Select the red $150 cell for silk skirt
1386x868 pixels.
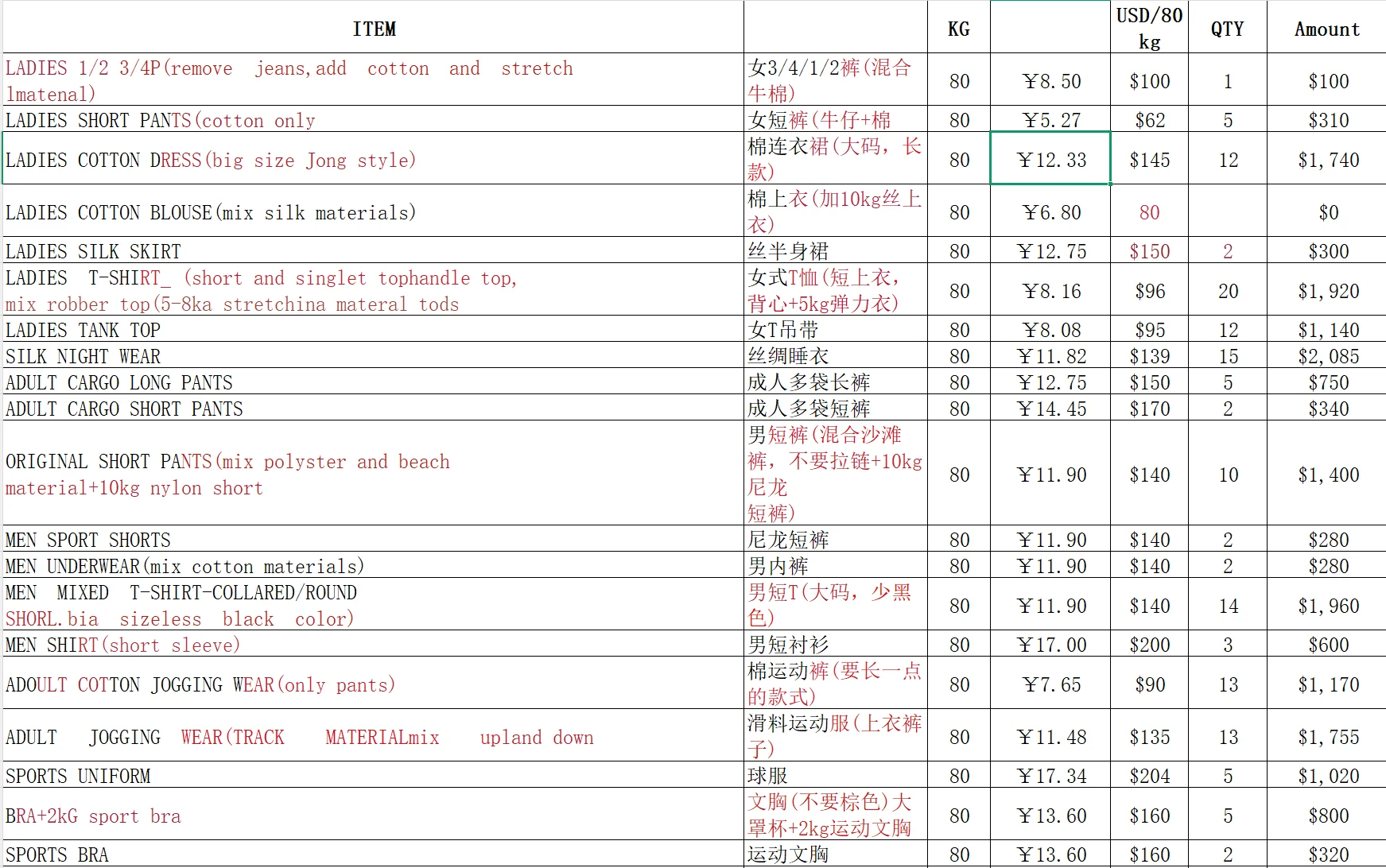pos(1149,250)
